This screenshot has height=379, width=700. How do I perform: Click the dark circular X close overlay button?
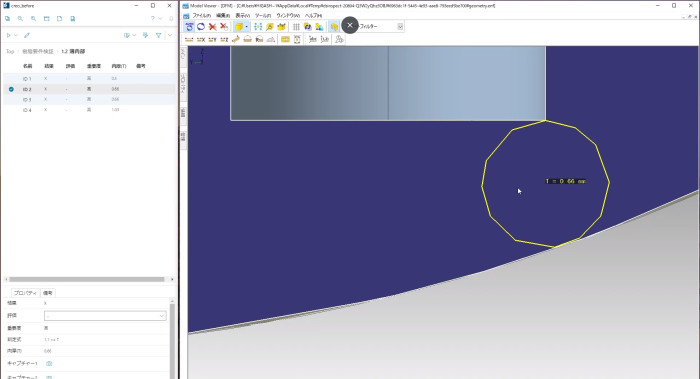click(x=350, y=25)
